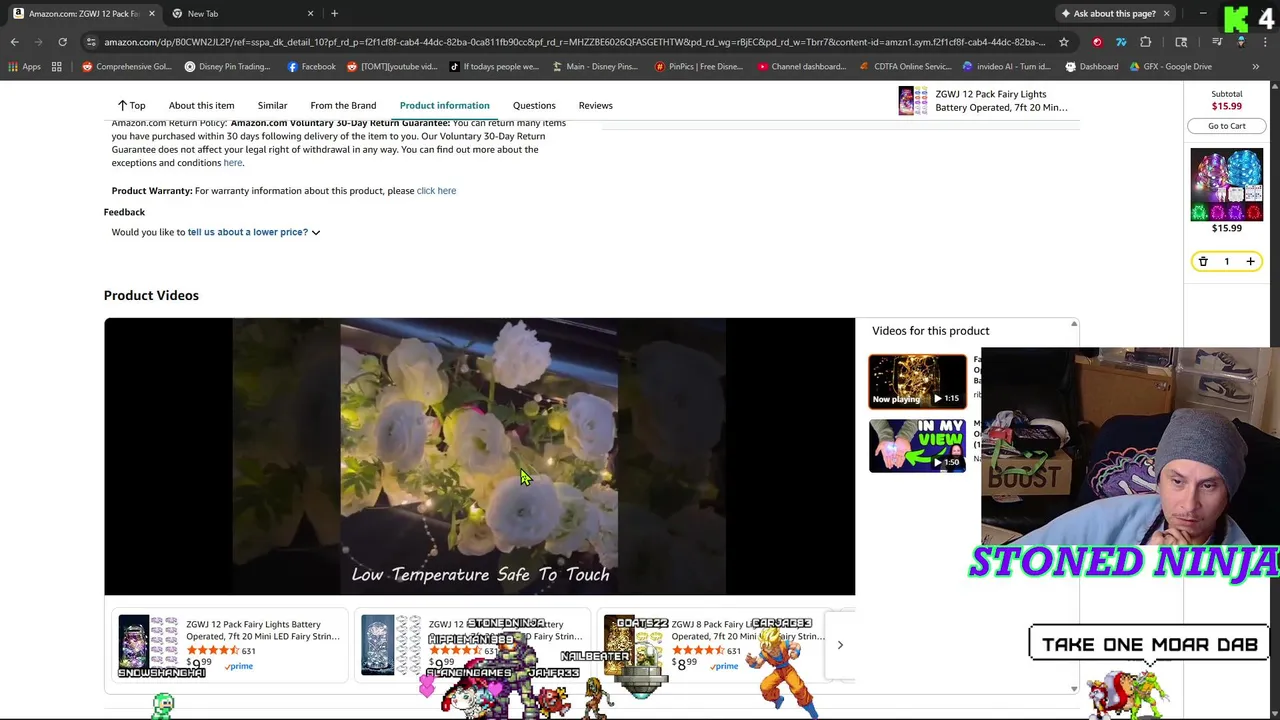Reload the Amazon page
The width and height of the screenshot is (1280, 720).
coord(62,42)
